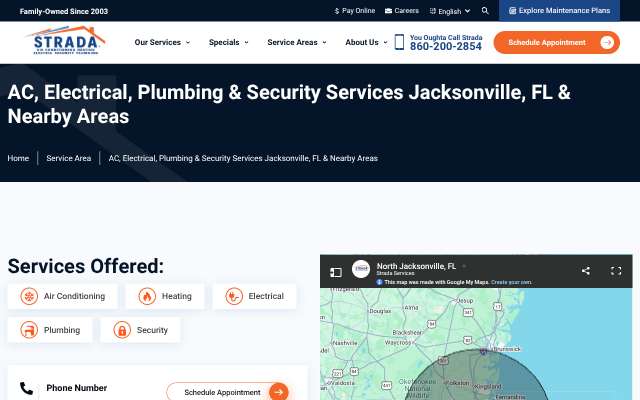The width and height of the screenshot is (640, 400).
Task: Click the Heating flame icon
Action: 147,296
